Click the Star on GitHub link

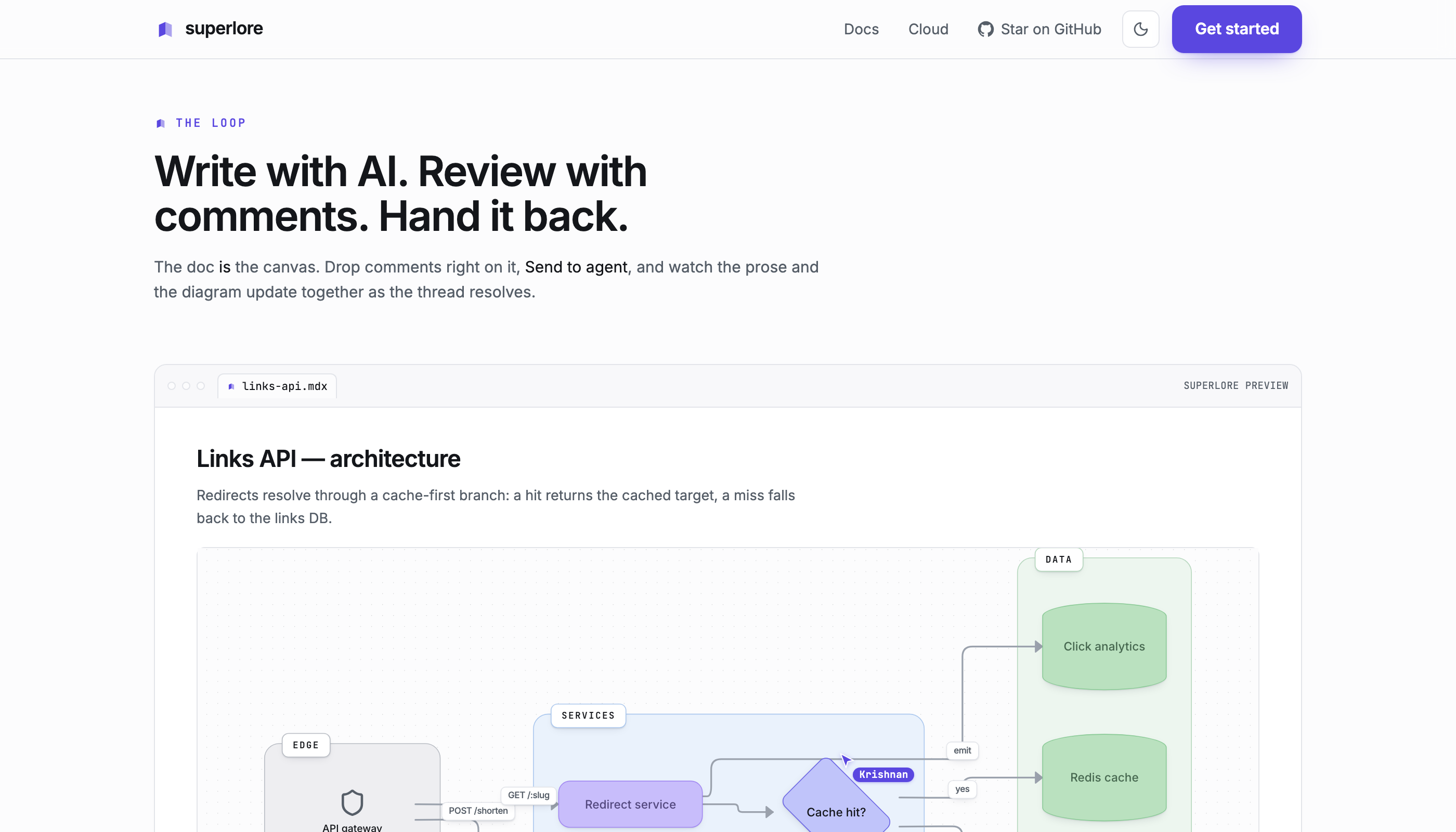(1039, 29)
